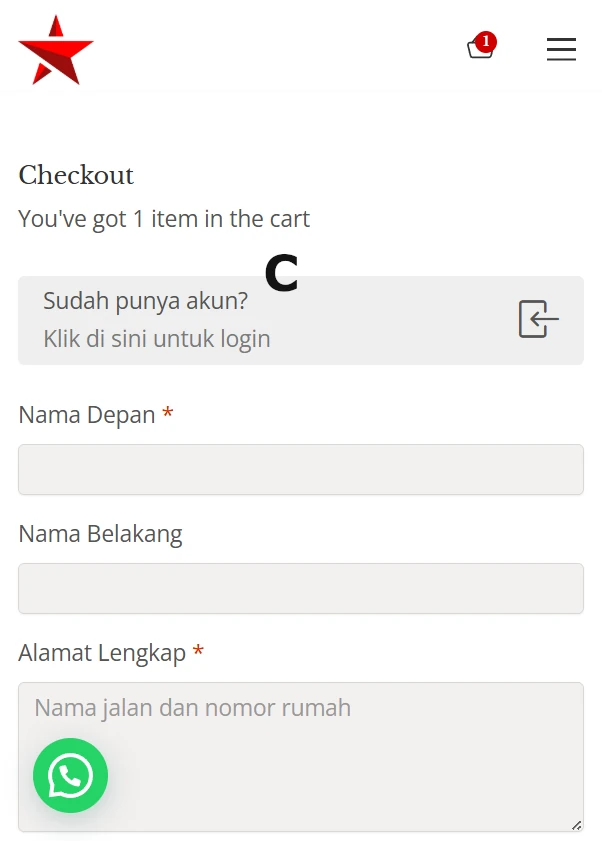Select the hamburger menu icon
Image resolution: width=602 pixels, height=841 pixels.
[x=561, y=48]
